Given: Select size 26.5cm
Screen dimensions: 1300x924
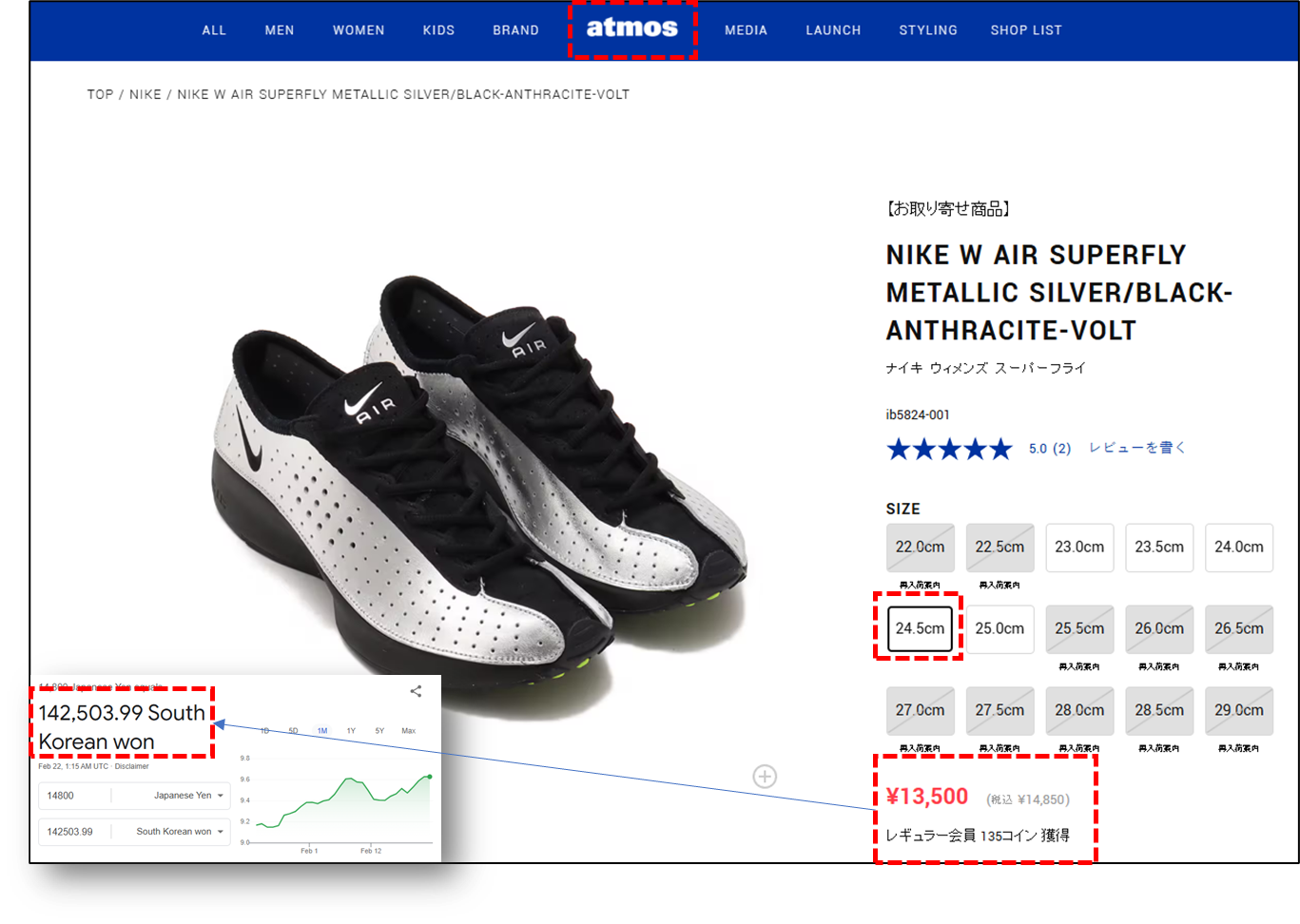Looking at the screenshot, I should tap(1239, 629).
